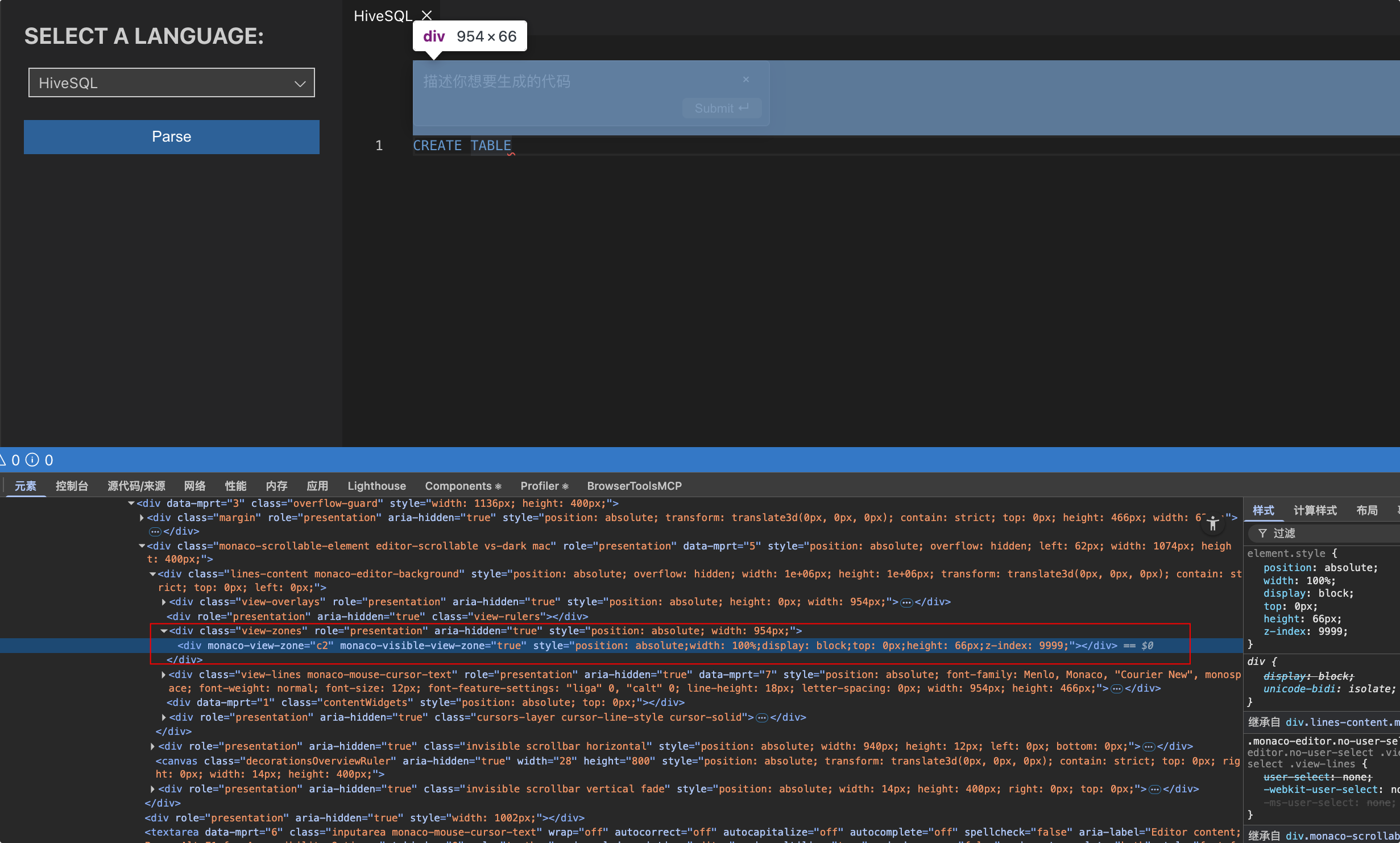The height and width of the screenshot is (843, 1400).
Task: Open the 计算样式 computed styles tab
Action: pos(1315,510)
